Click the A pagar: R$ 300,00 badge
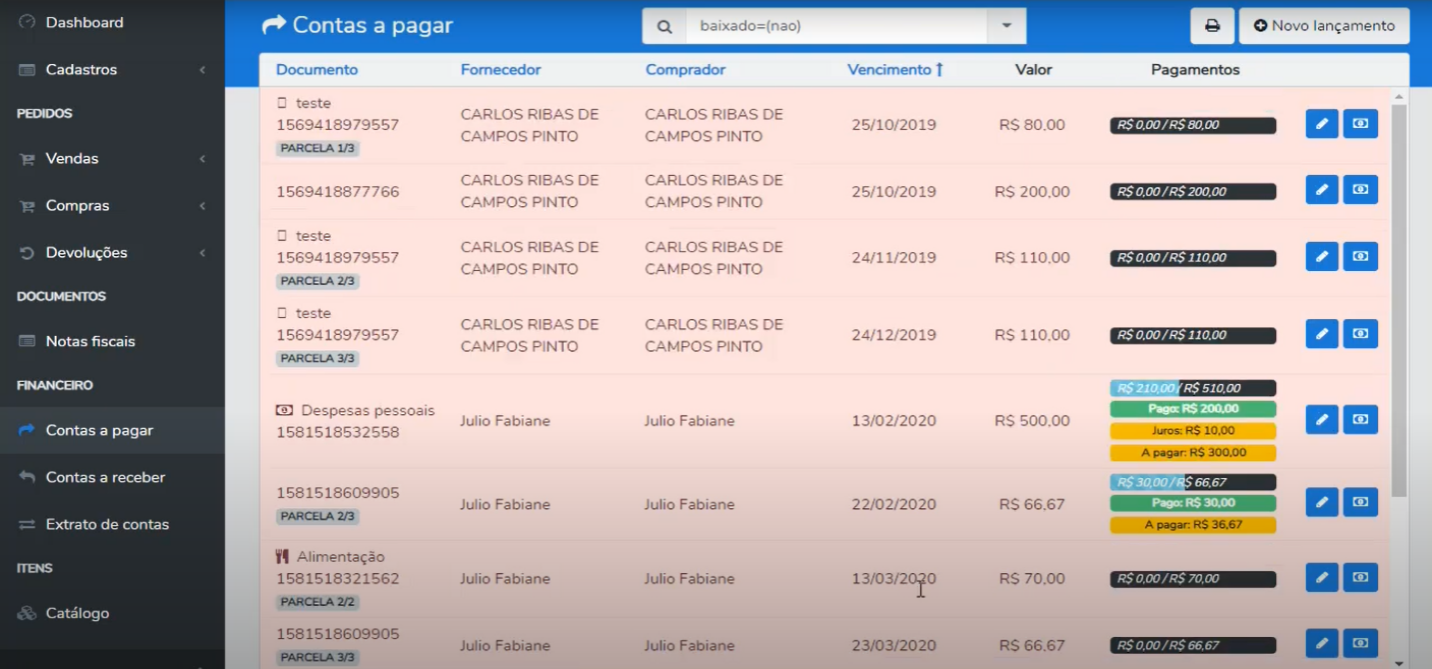 (1193, 452)
